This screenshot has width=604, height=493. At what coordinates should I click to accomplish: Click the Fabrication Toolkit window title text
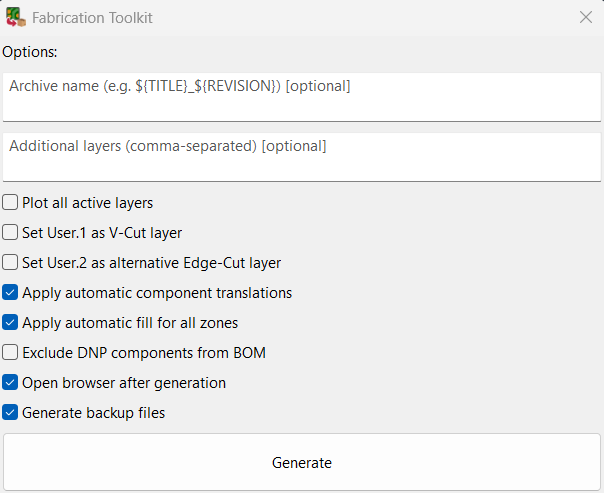pos(92,18)
